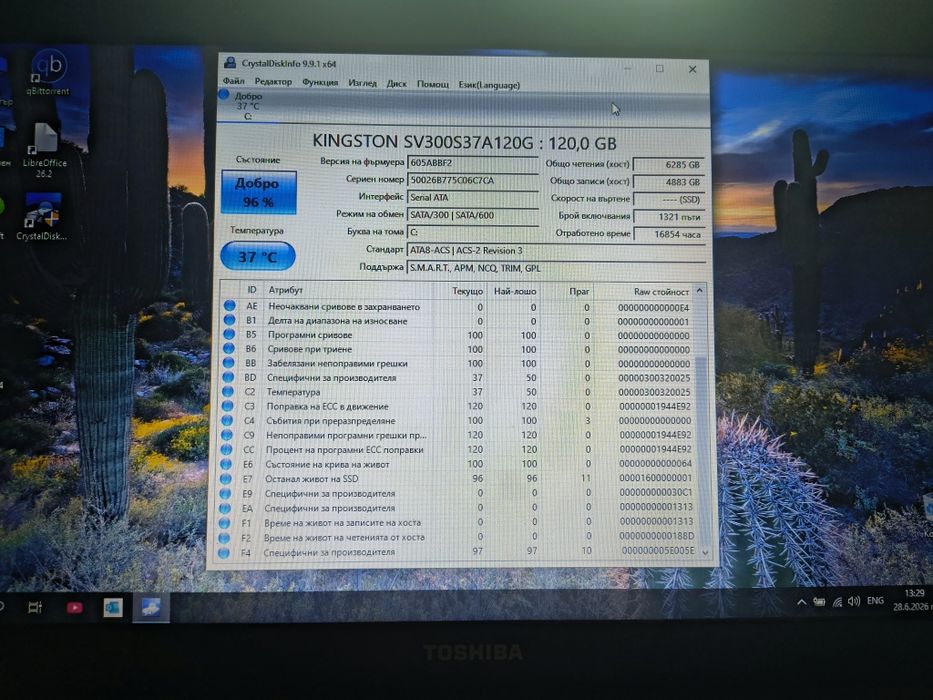Click the status icon of attribute F2 row
This screenshot has width=933, height=700.
(x=224, y=538)
